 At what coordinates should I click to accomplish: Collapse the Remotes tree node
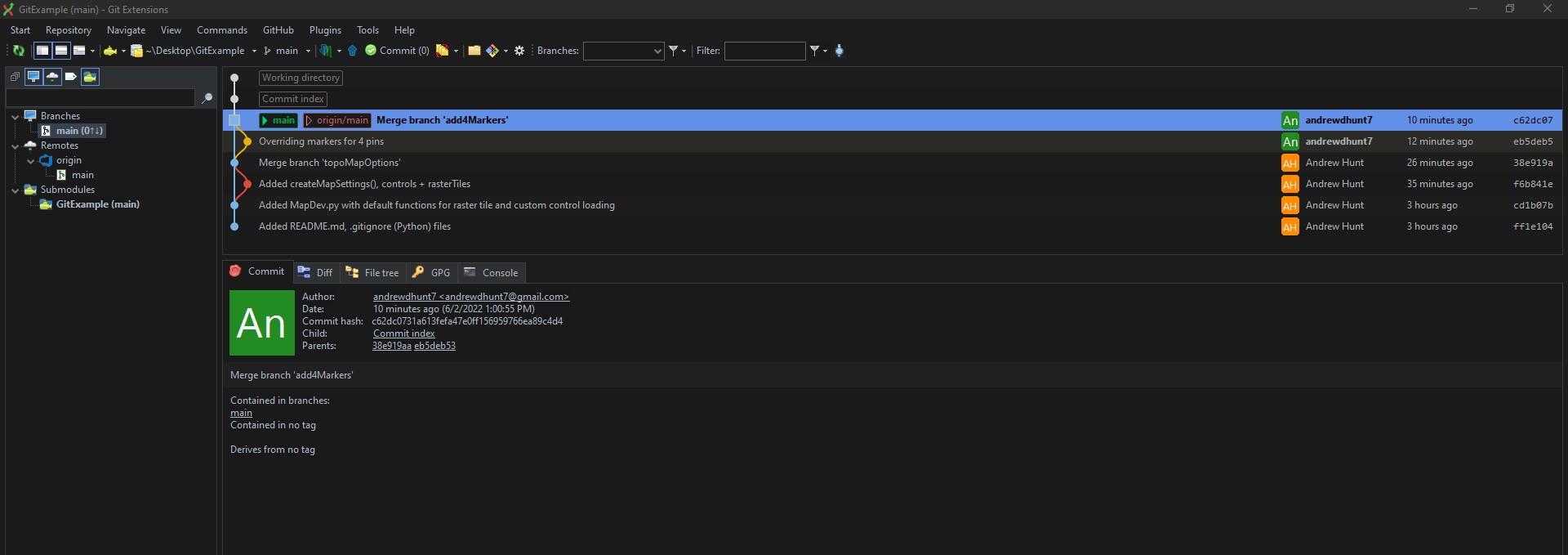[x=15, y=146]
